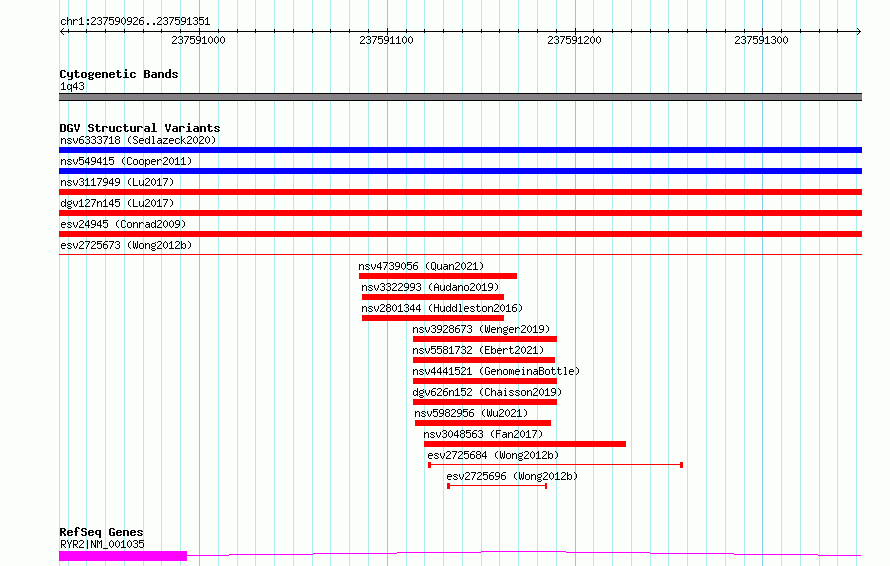This screenshot has width=890, height=566.
Task: Select the blue nsv6333718 variant bar
Action: (x=460, y=150)
